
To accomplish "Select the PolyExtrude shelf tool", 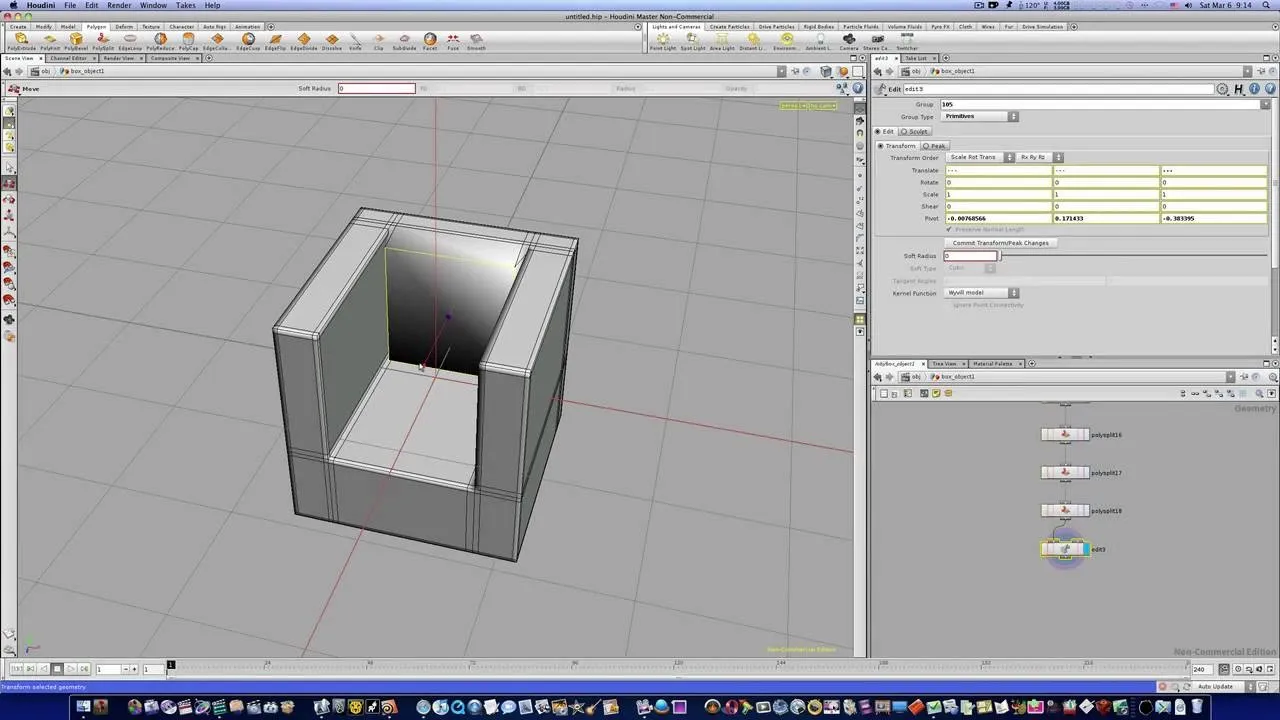I will 21,41.
